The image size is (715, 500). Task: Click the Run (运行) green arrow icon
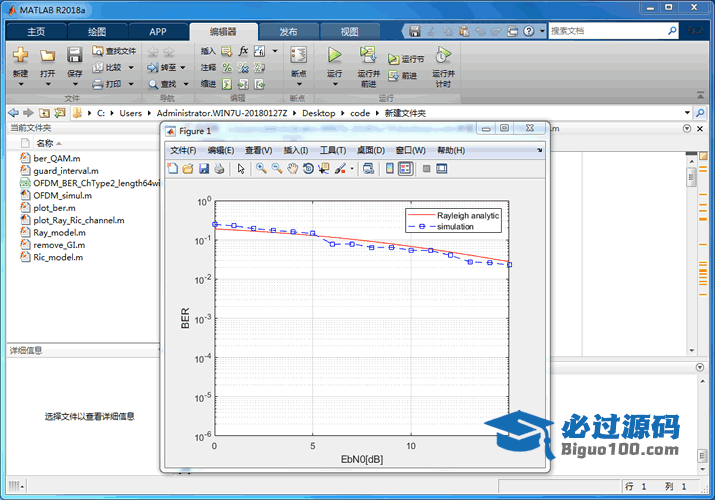[x=334, y=55]
